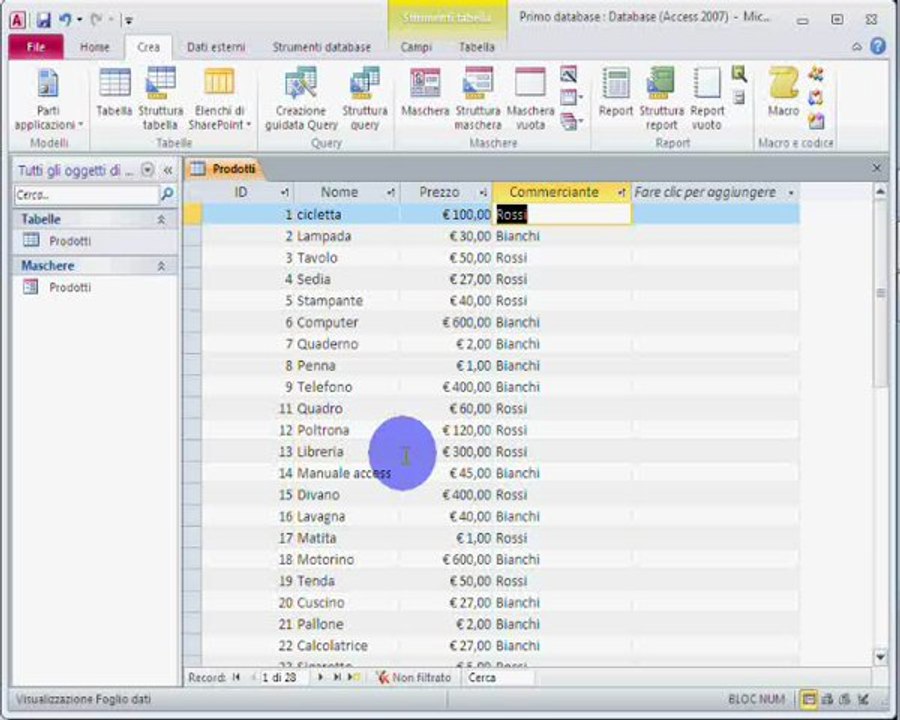Click the Non filtrato filter indicator
This screenshot has width=900, height=720.
click(x=413, y=678)
